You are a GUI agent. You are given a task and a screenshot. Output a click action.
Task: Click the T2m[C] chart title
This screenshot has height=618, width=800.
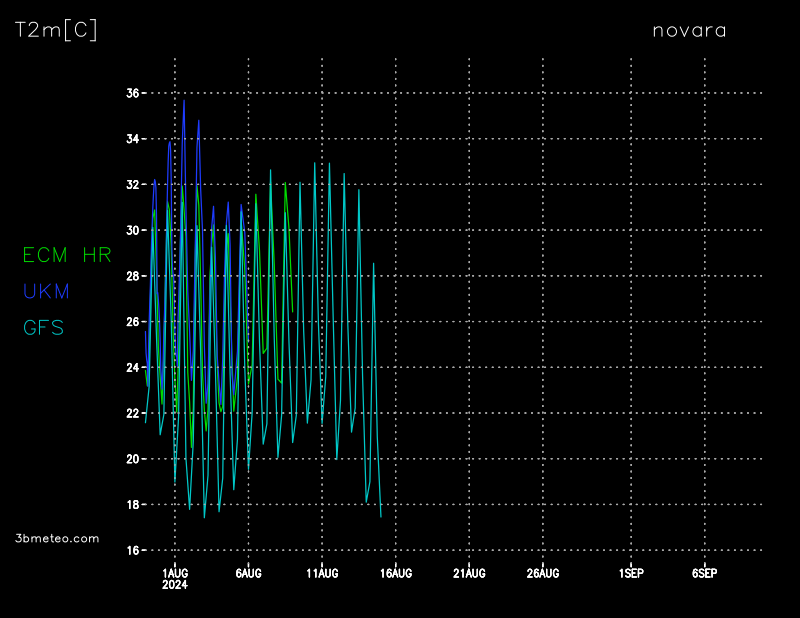click(x=56, y=31)
